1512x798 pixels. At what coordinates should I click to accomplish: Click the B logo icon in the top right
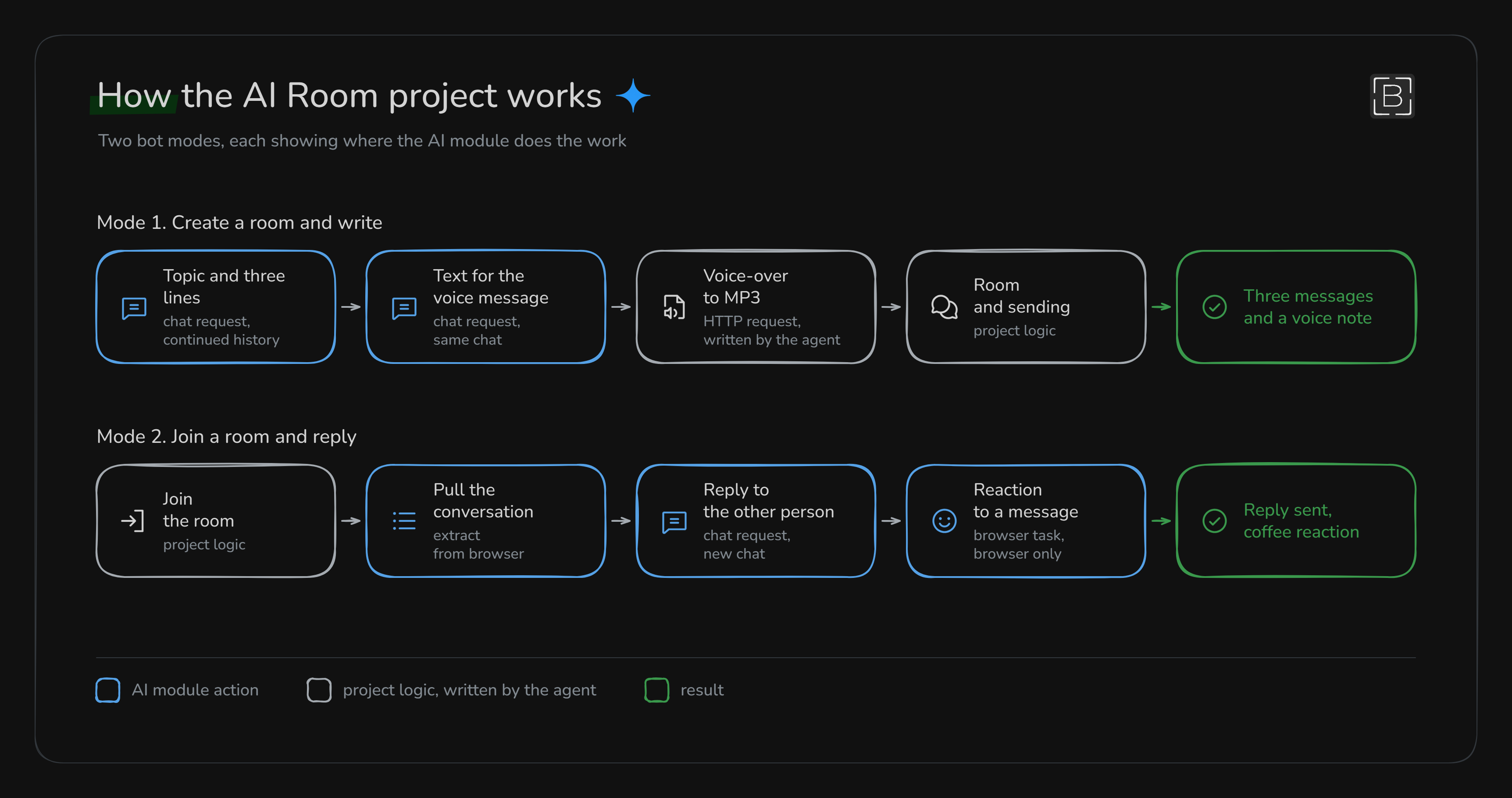click(x=1392, y=96)
